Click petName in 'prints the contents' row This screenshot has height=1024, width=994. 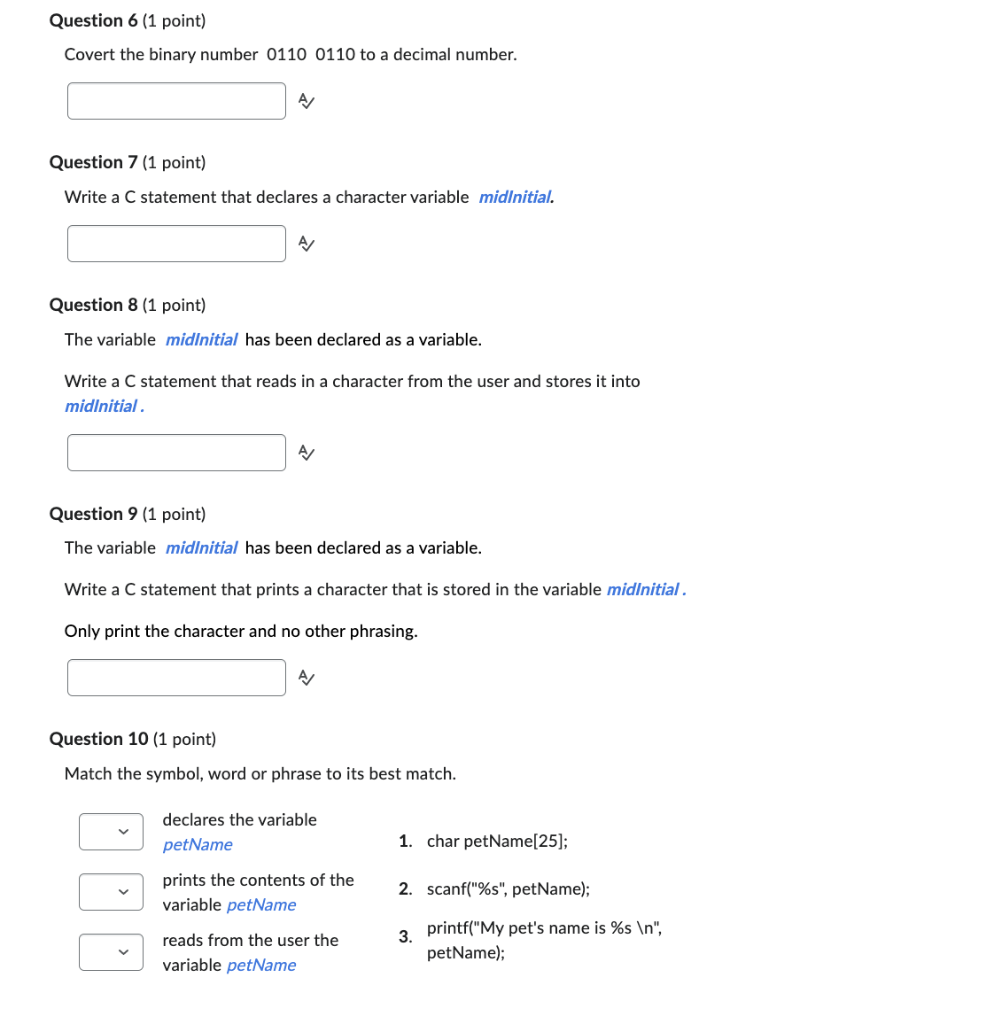pos(261,904)
